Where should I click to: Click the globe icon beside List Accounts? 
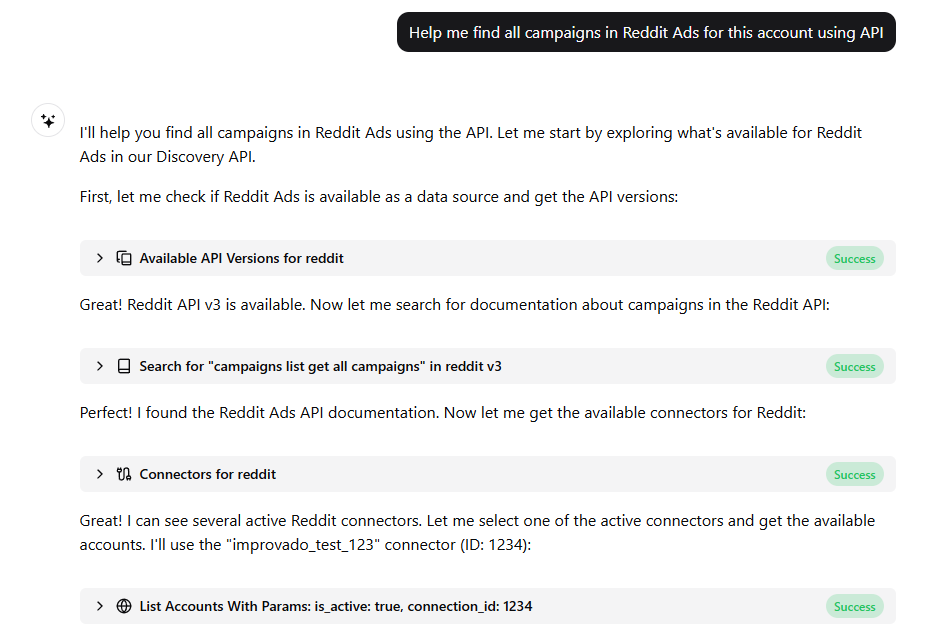tap(124, 606)
